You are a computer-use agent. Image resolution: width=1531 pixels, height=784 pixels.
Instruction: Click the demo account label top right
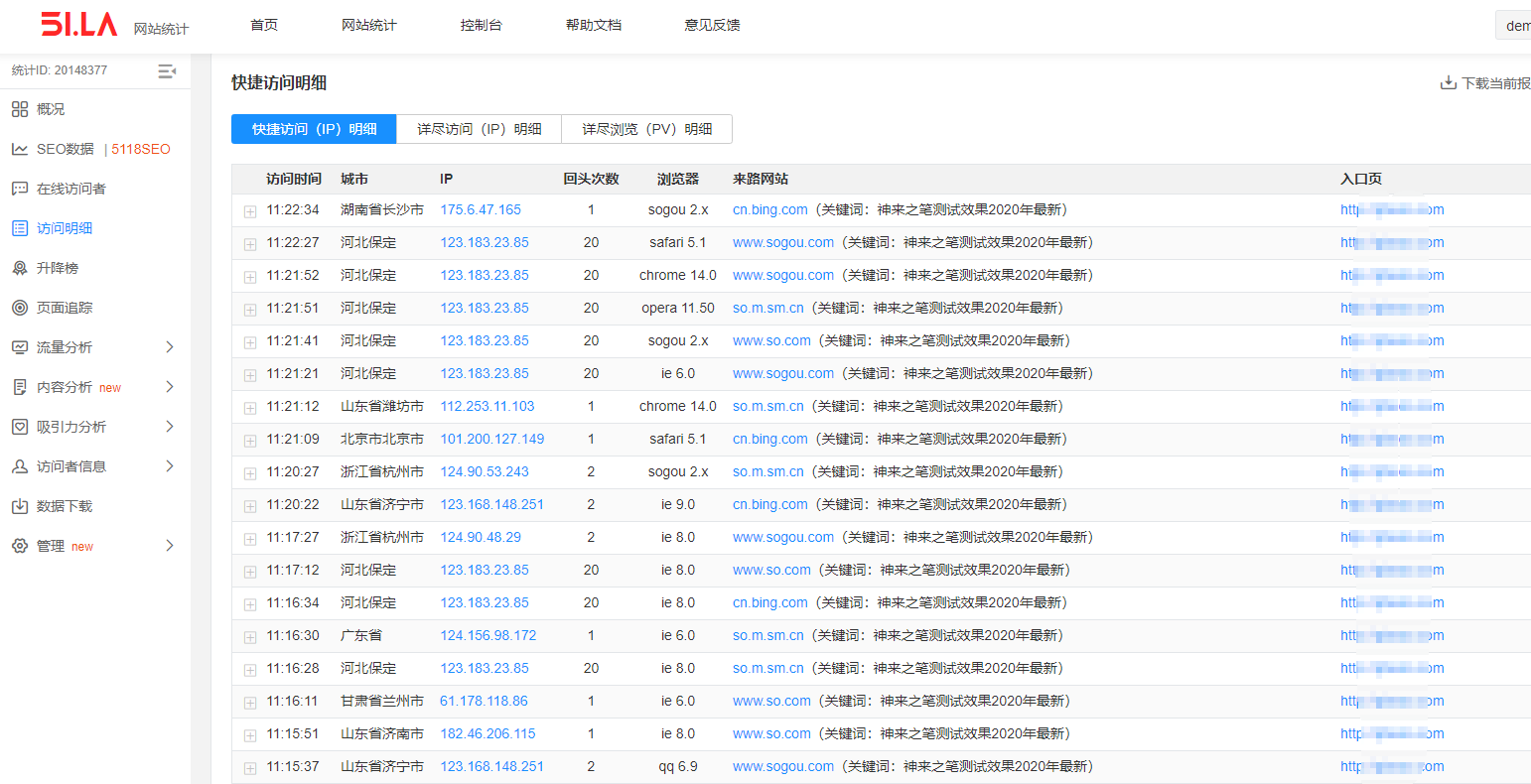pyautogui.click(x=1517, y=25)
